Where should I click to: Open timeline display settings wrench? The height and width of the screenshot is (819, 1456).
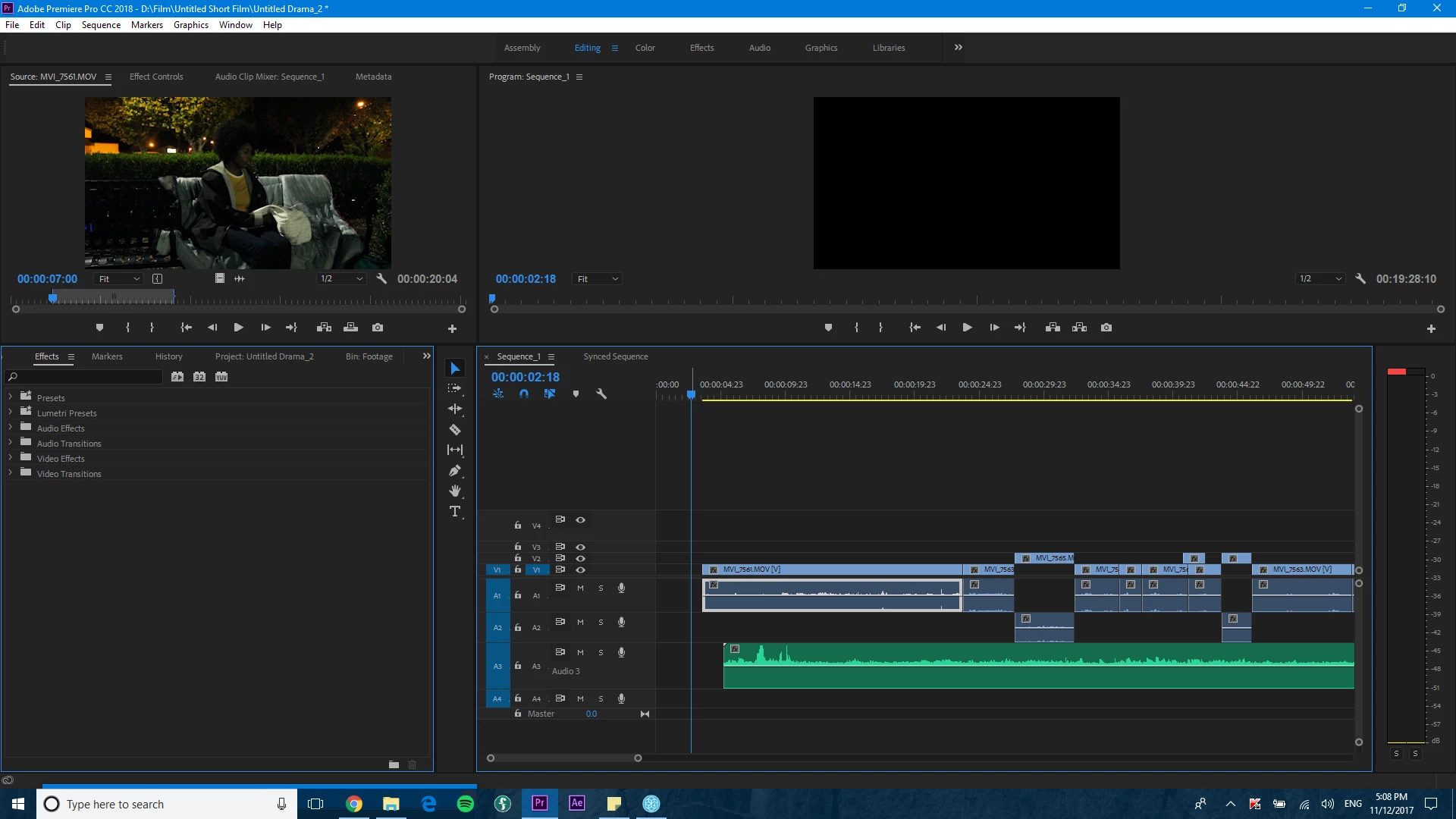pyautogui.click(x=601, y=394)
